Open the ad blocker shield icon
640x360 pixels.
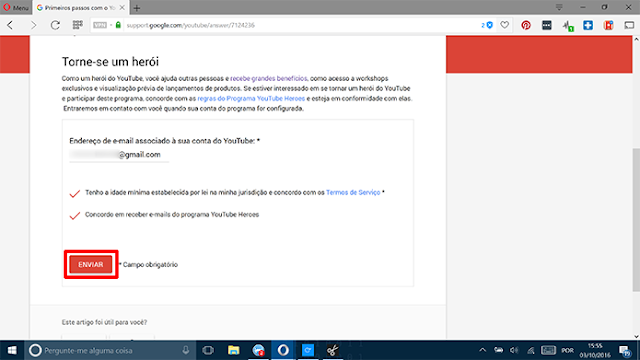point(487,25)
